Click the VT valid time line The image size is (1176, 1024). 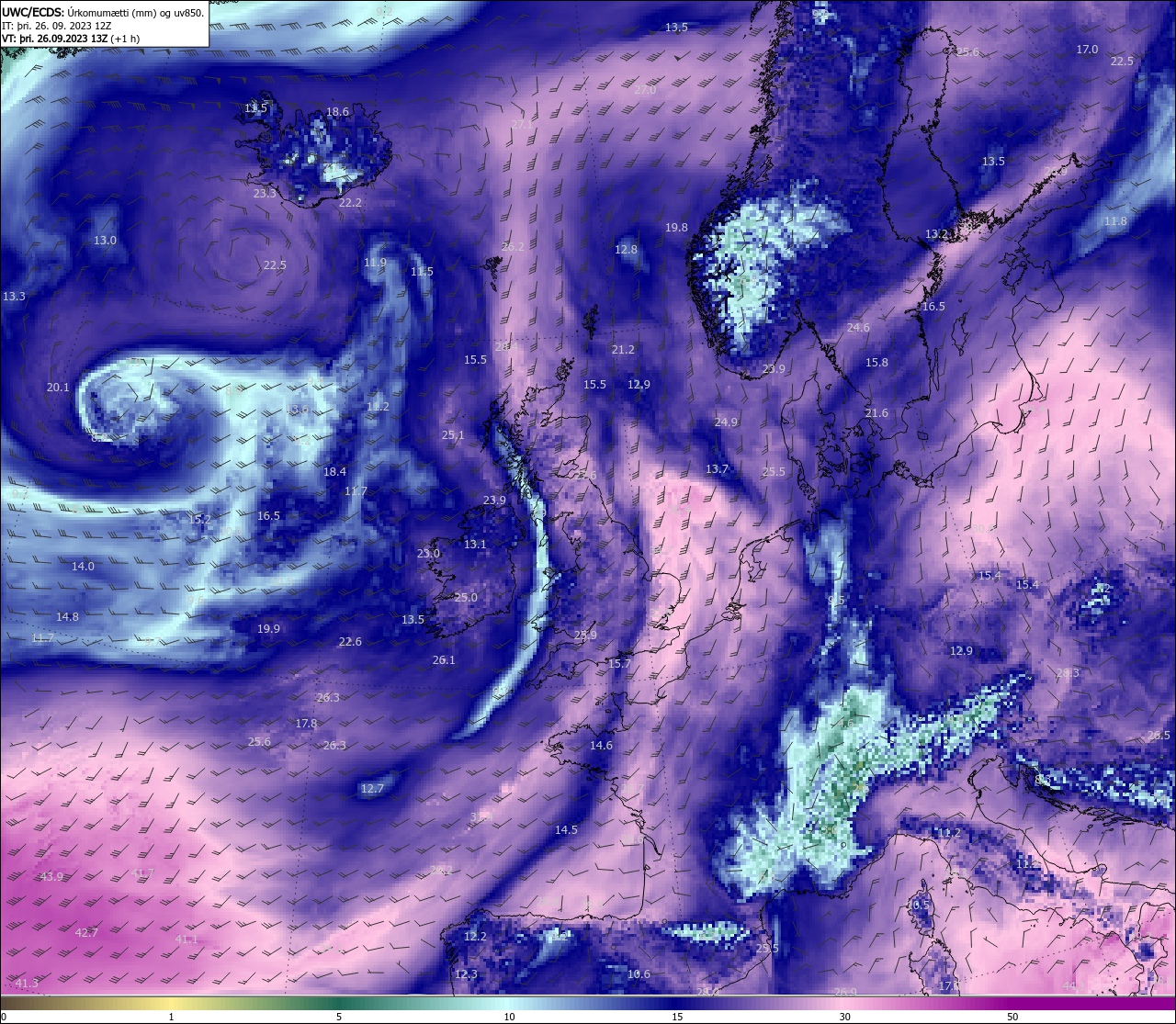pos(71,39)
